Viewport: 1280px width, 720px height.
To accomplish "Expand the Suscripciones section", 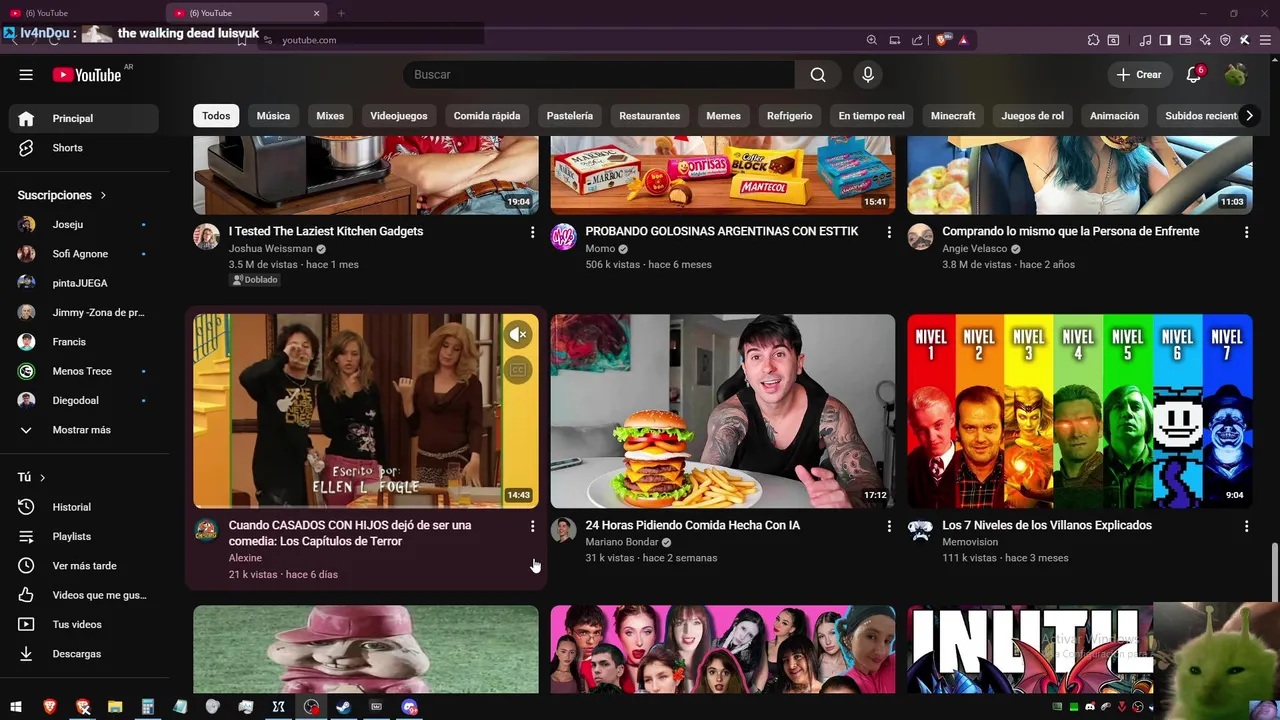I will 62,195.
